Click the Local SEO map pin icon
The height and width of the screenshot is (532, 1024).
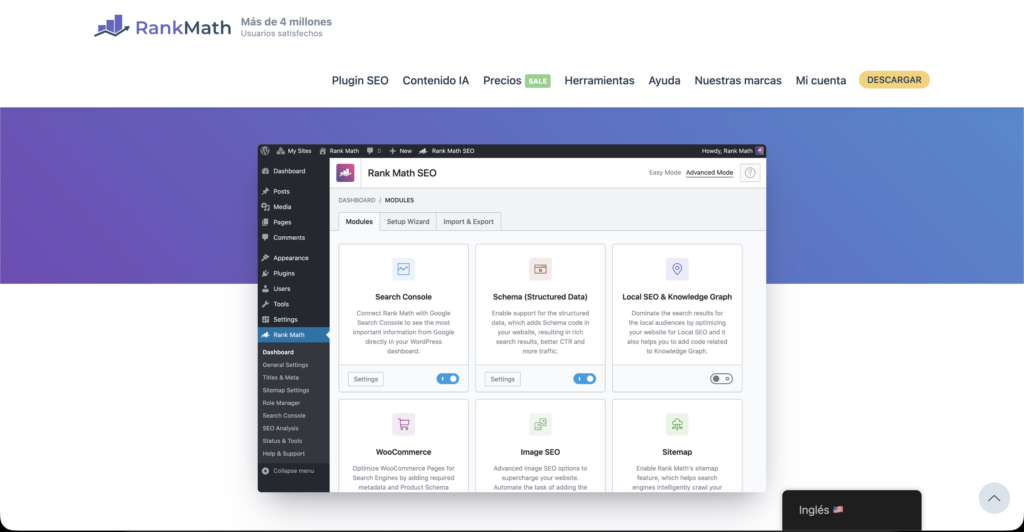click(677, 269)
